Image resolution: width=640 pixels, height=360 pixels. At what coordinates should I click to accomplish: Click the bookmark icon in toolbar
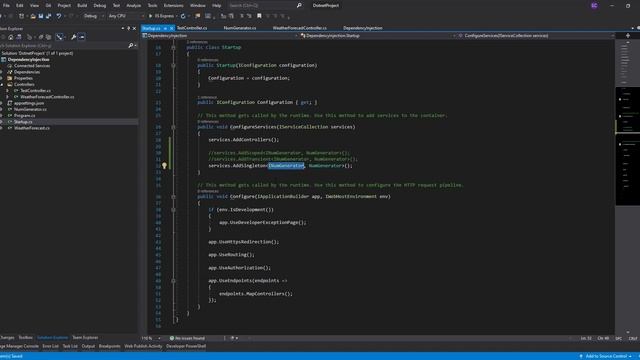(259, 16)
